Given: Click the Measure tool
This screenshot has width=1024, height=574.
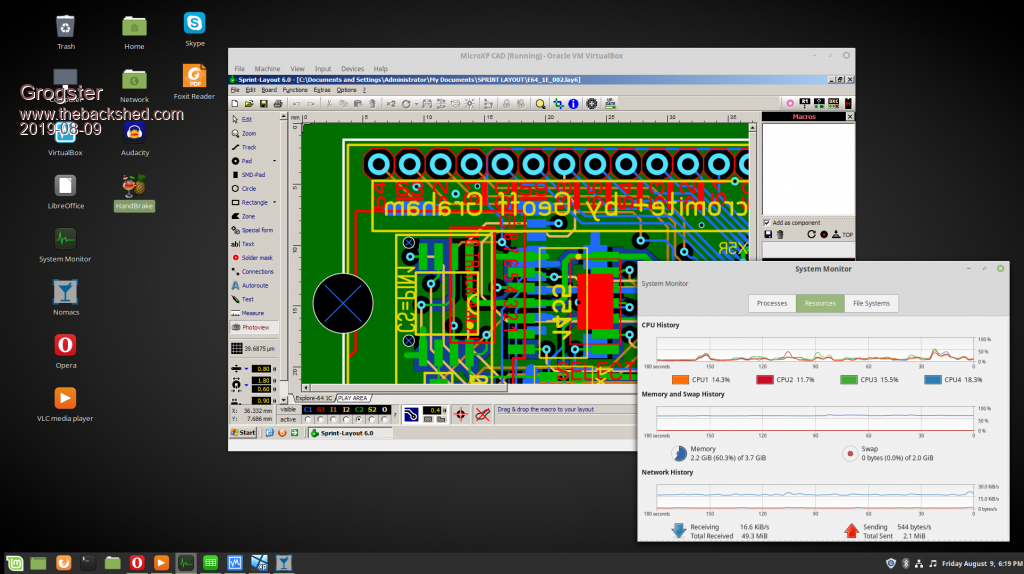Looking at the screenshot, I should click(x=252, y=313).
